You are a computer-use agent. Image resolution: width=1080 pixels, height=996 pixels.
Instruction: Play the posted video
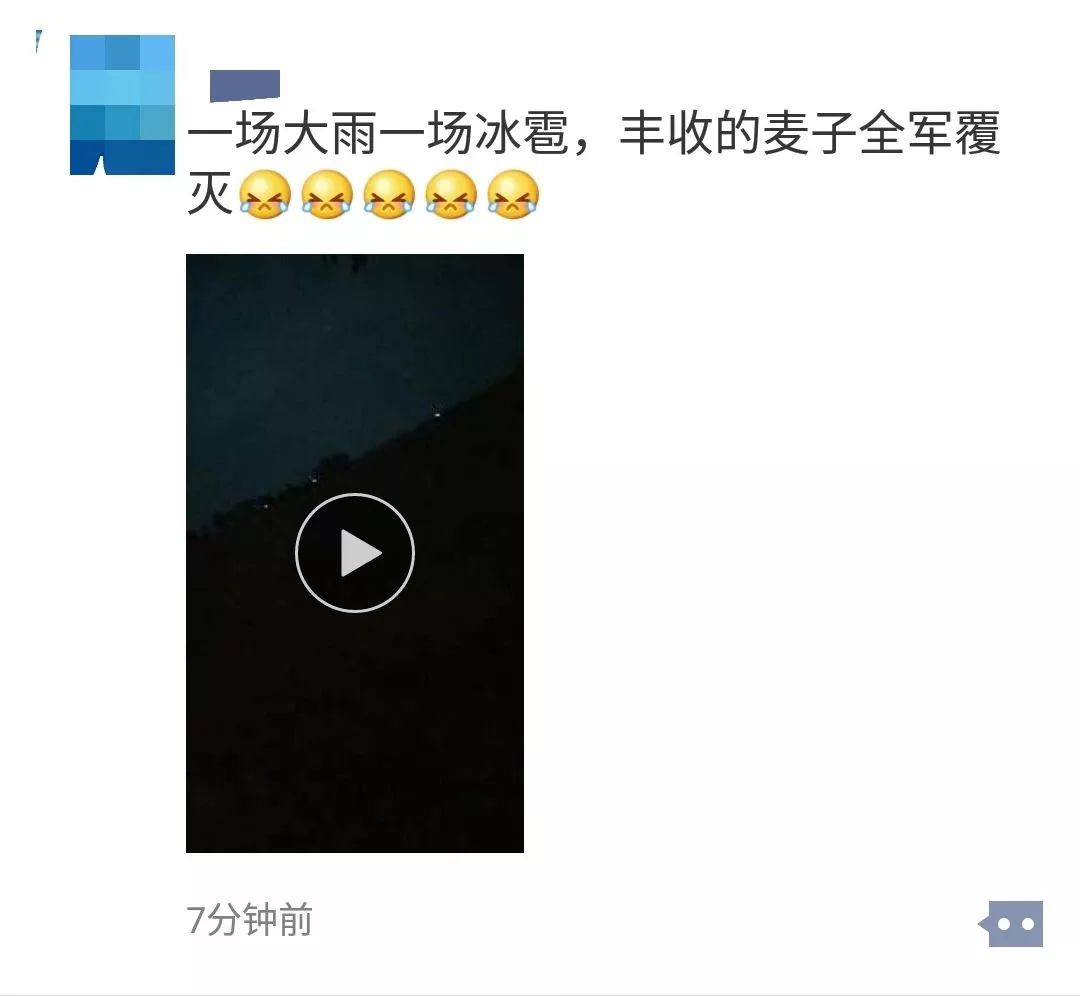[355, 552]
